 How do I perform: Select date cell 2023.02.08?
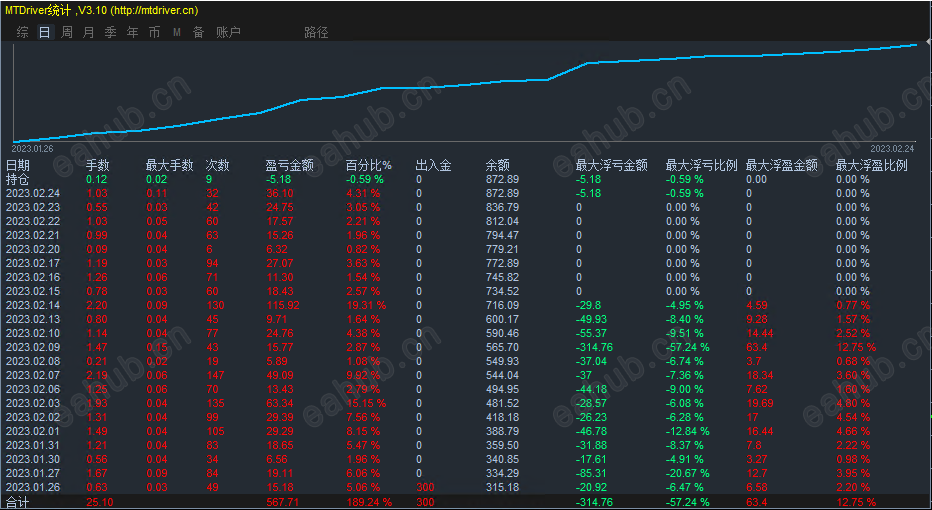[x=33, y=361]
